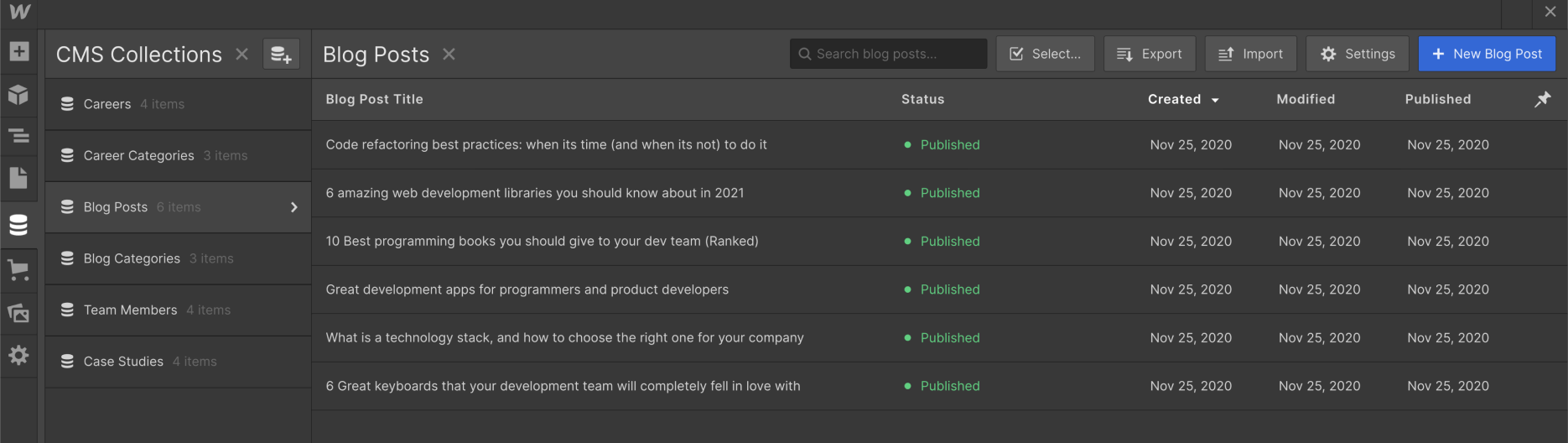
Task: Open the Careers collection
Action: coord(107,104)
